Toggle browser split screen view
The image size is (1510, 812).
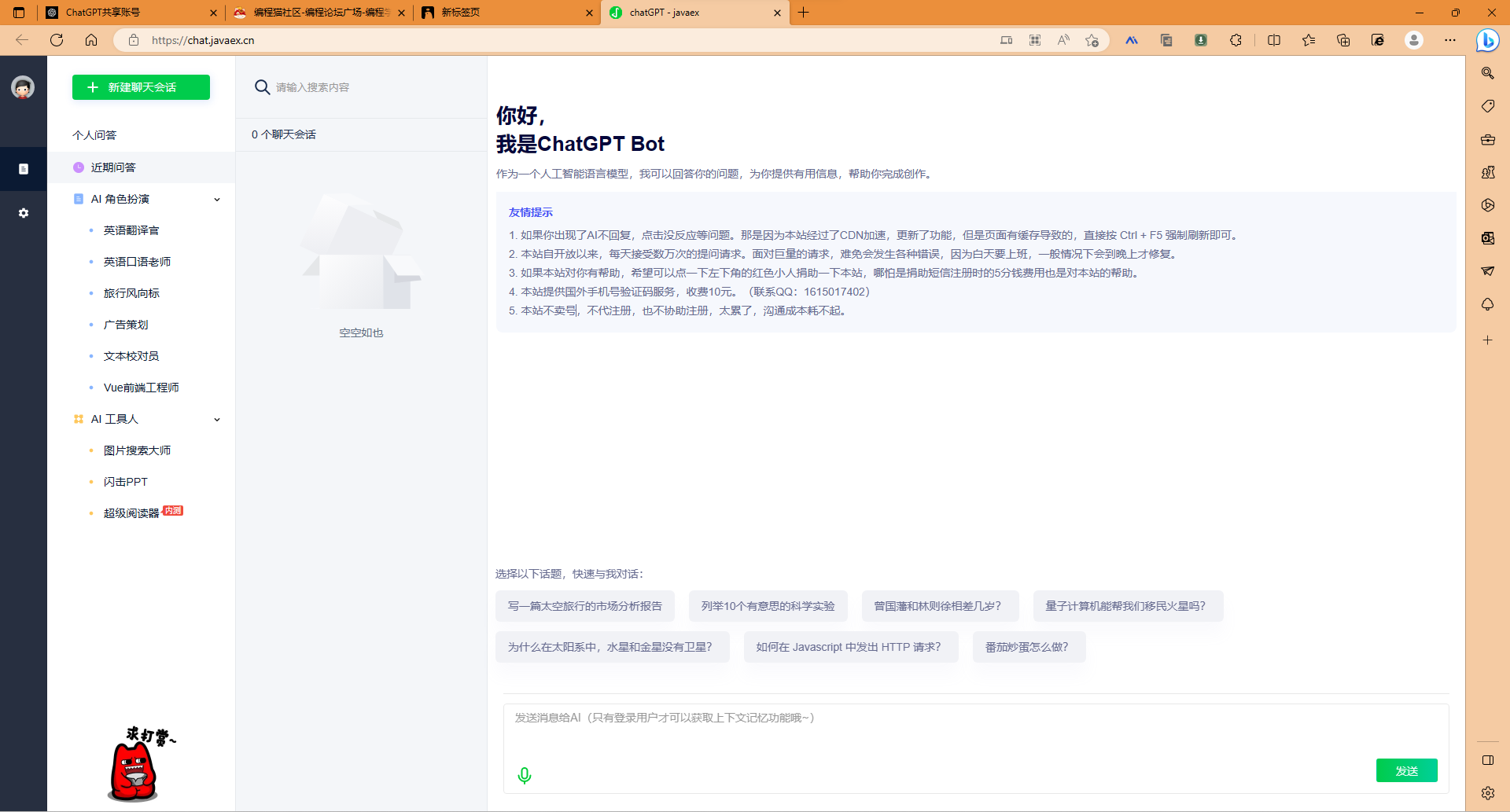coord(1274,40)
